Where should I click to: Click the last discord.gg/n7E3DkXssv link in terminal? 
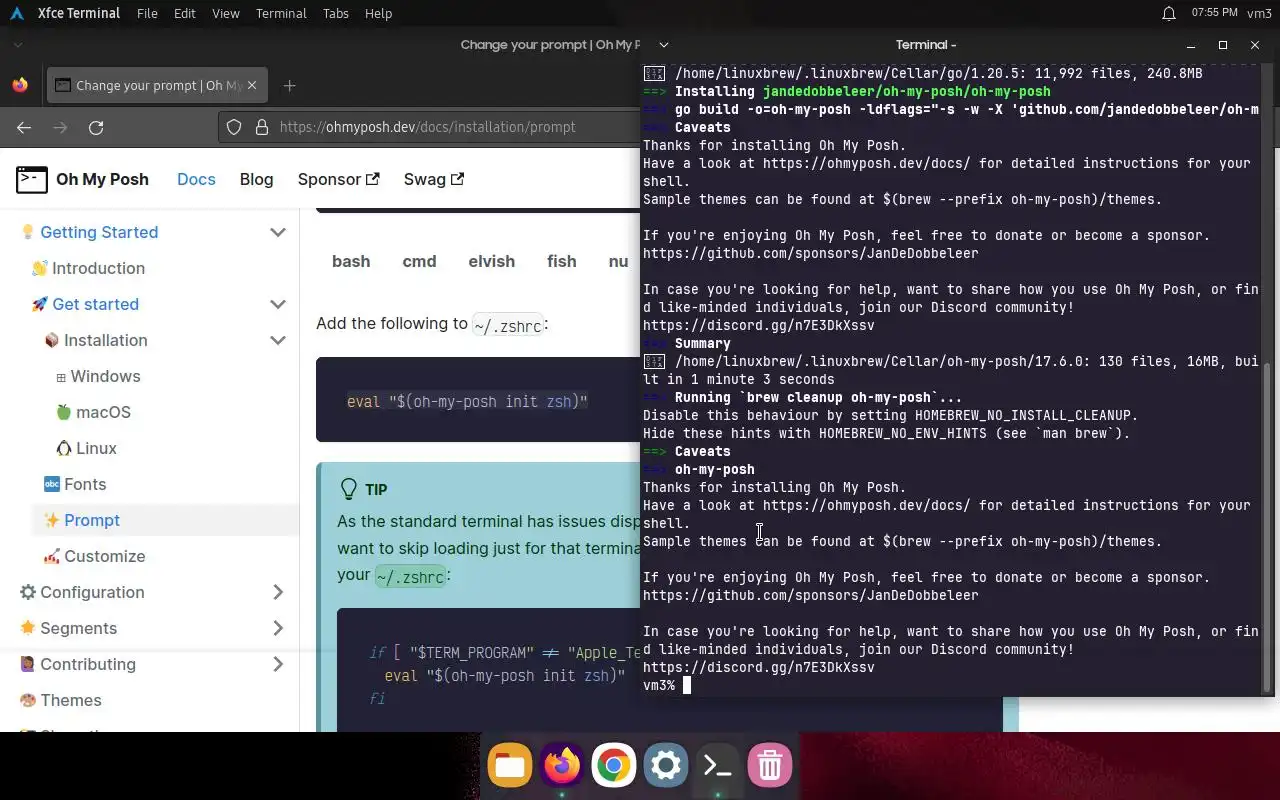(759, 667)
